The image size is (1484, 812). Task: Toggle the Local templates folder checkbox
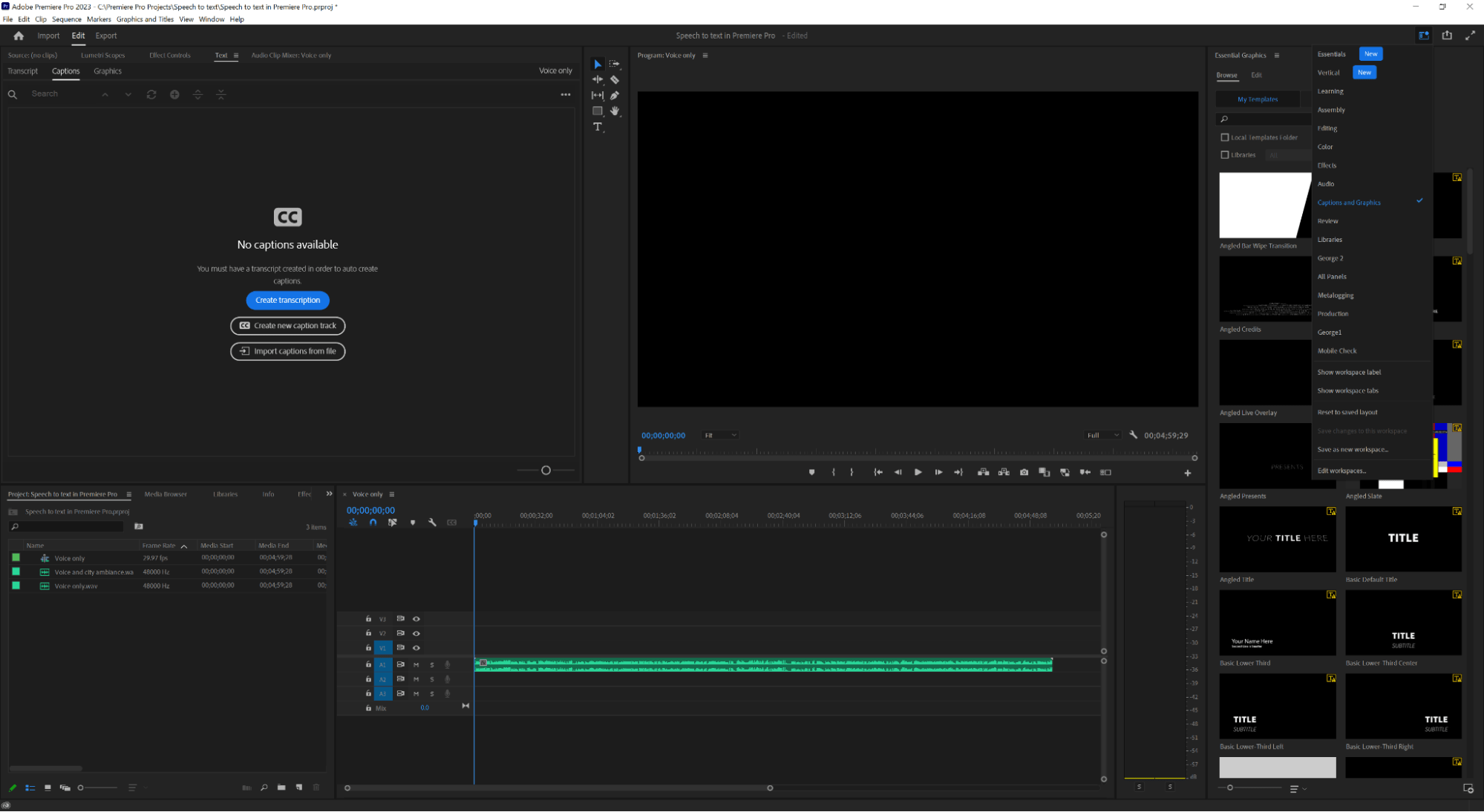click(x=1225, y=136)
